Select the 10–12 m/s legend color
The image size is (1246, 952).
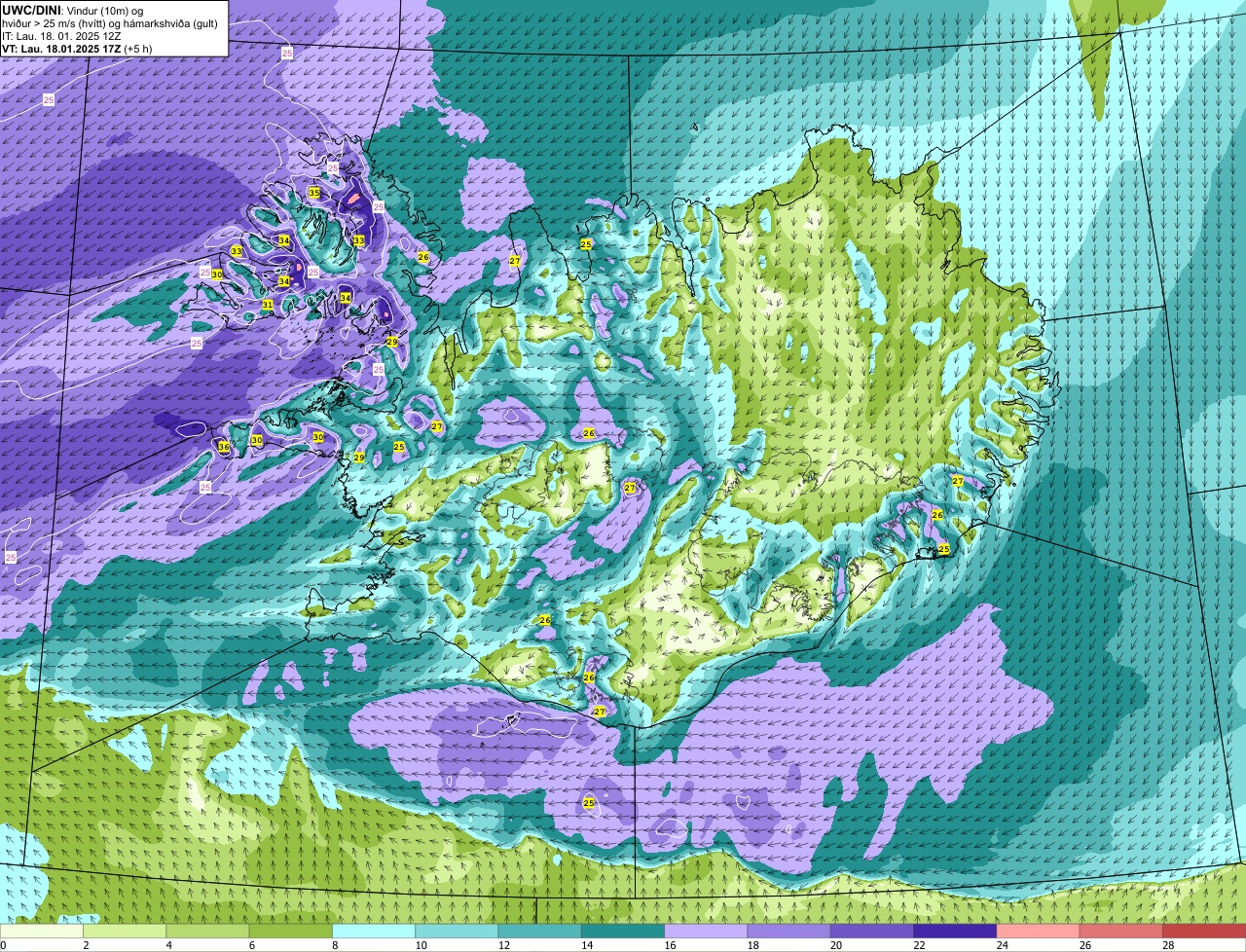457,931
